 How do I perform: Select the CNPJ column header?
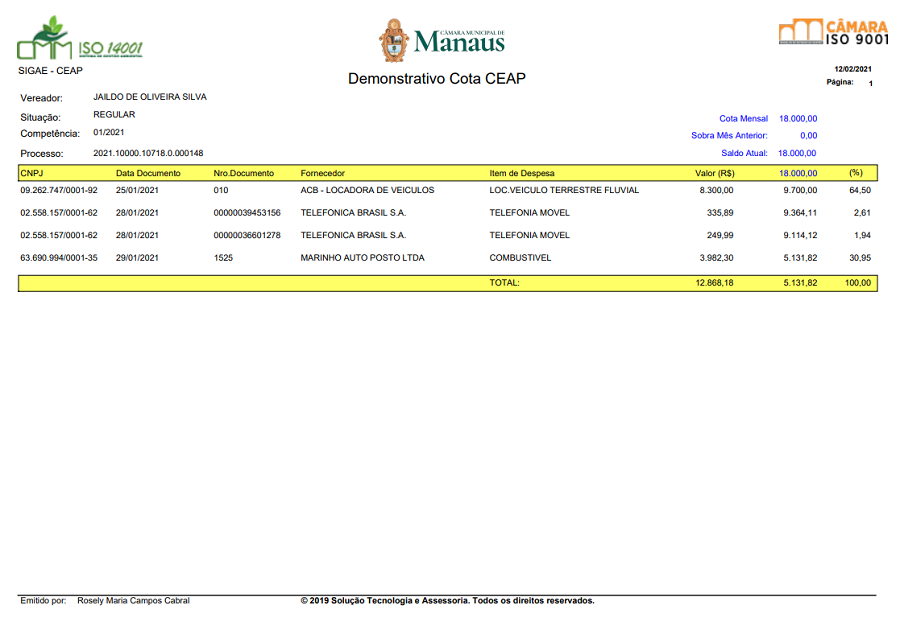pyautogui.click(x=31, y=173)
